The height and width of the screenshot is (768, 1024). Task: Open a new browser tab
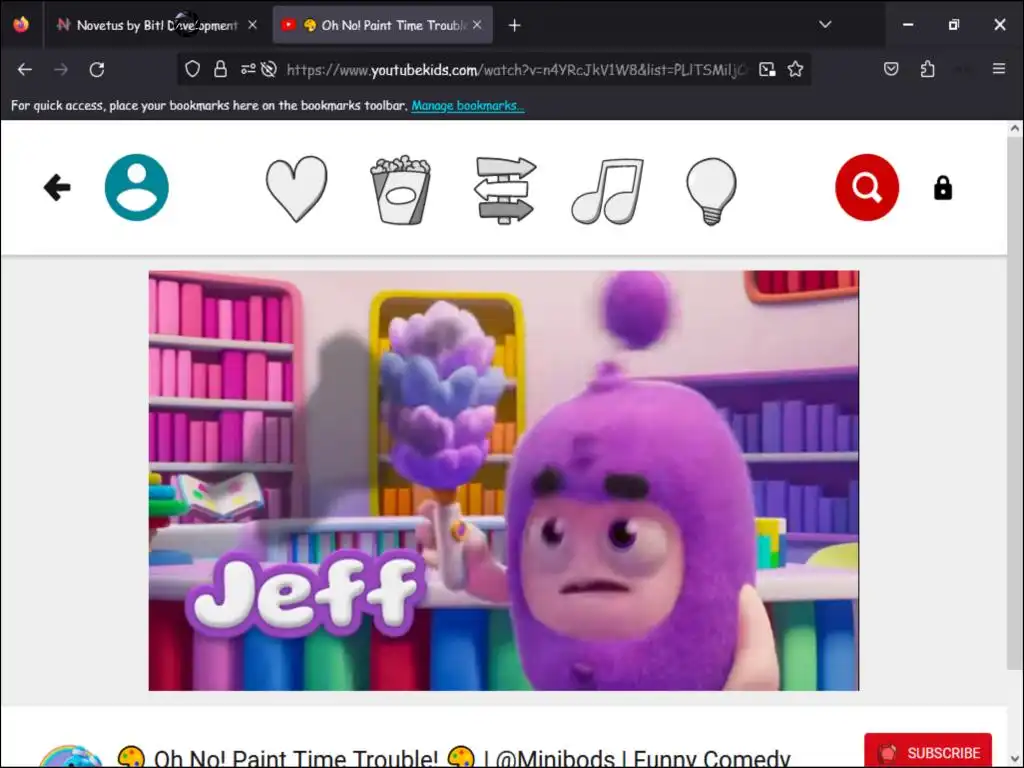point(515,25)
